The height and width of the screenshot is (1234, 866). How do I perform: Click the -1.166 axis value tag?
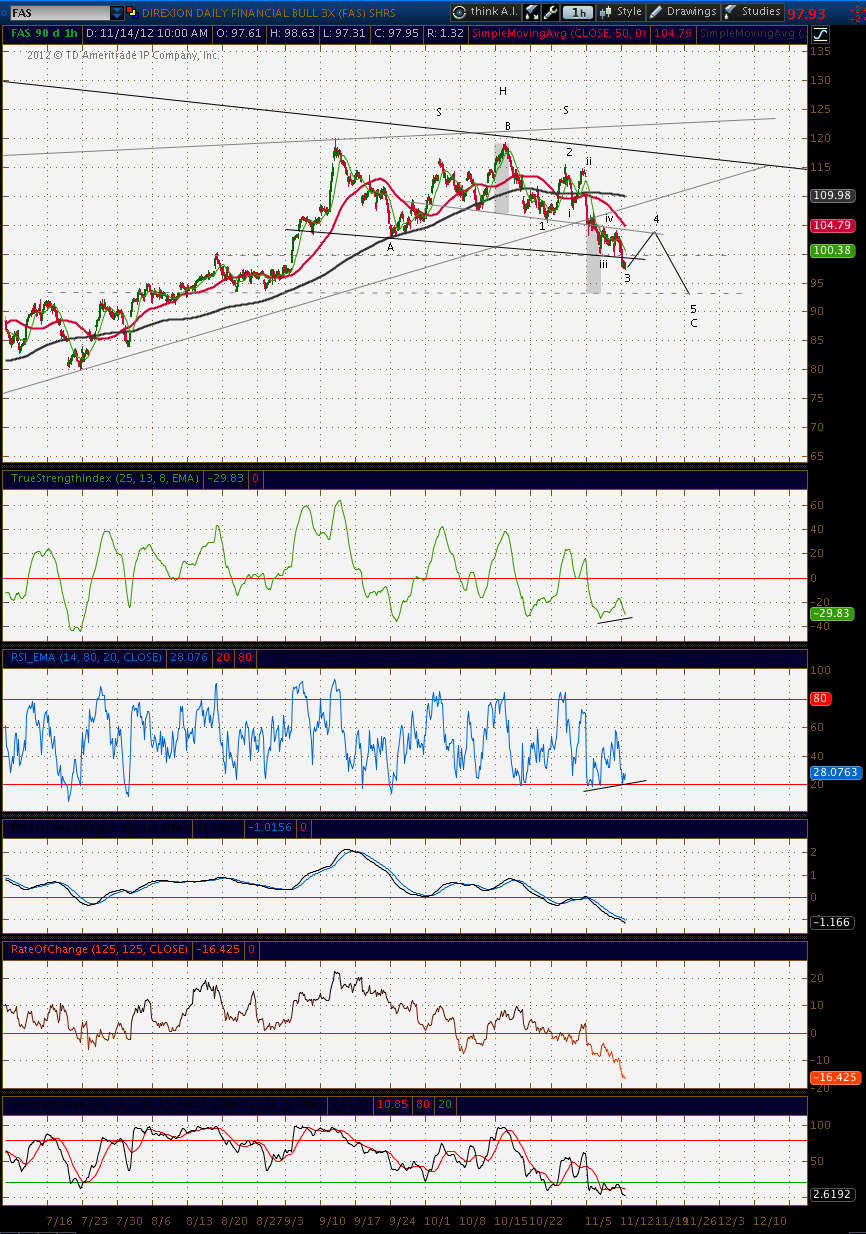[833, 921]
